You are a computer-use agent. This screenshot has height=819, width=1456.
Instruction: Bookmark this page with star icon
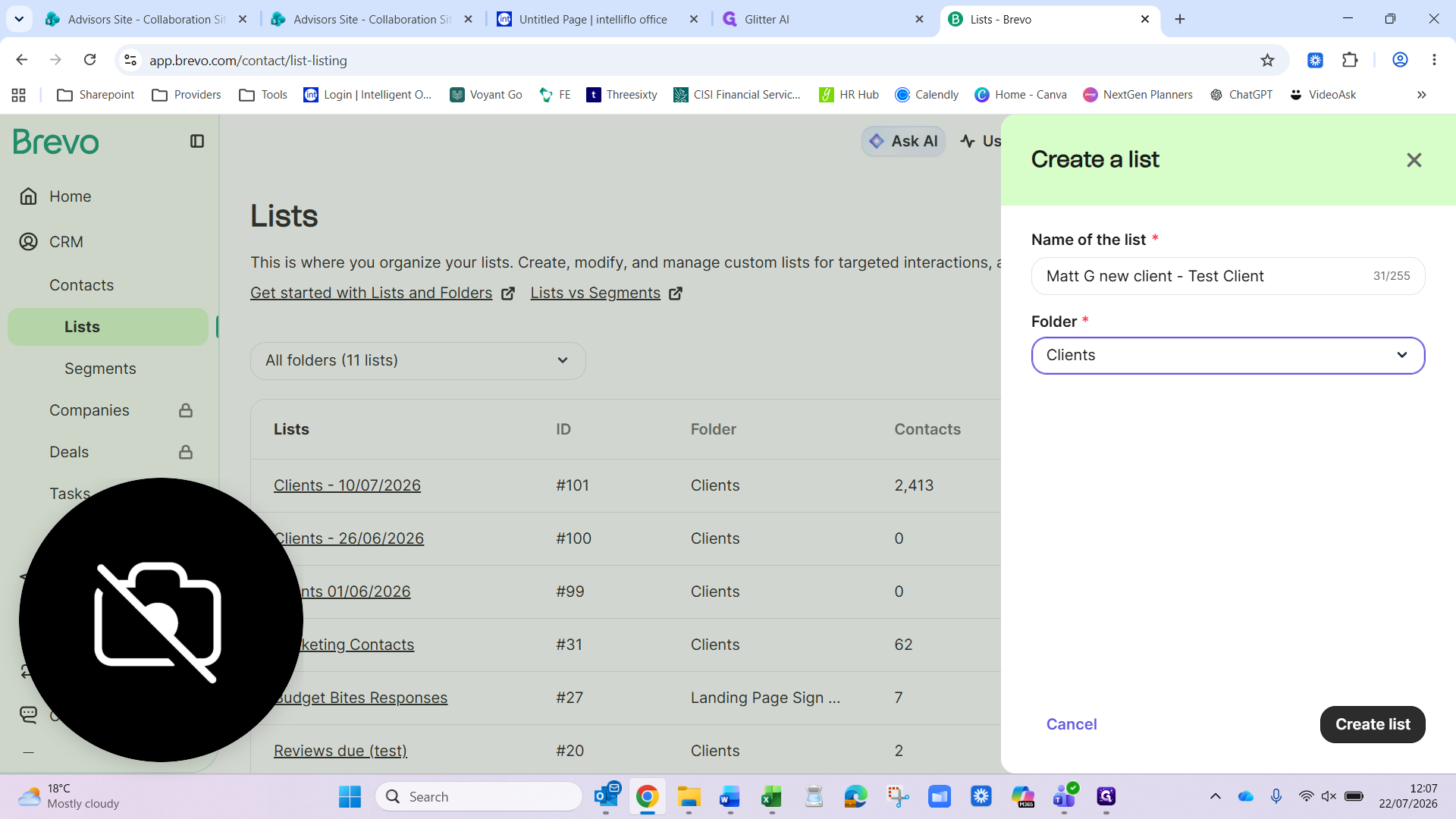1267,60
